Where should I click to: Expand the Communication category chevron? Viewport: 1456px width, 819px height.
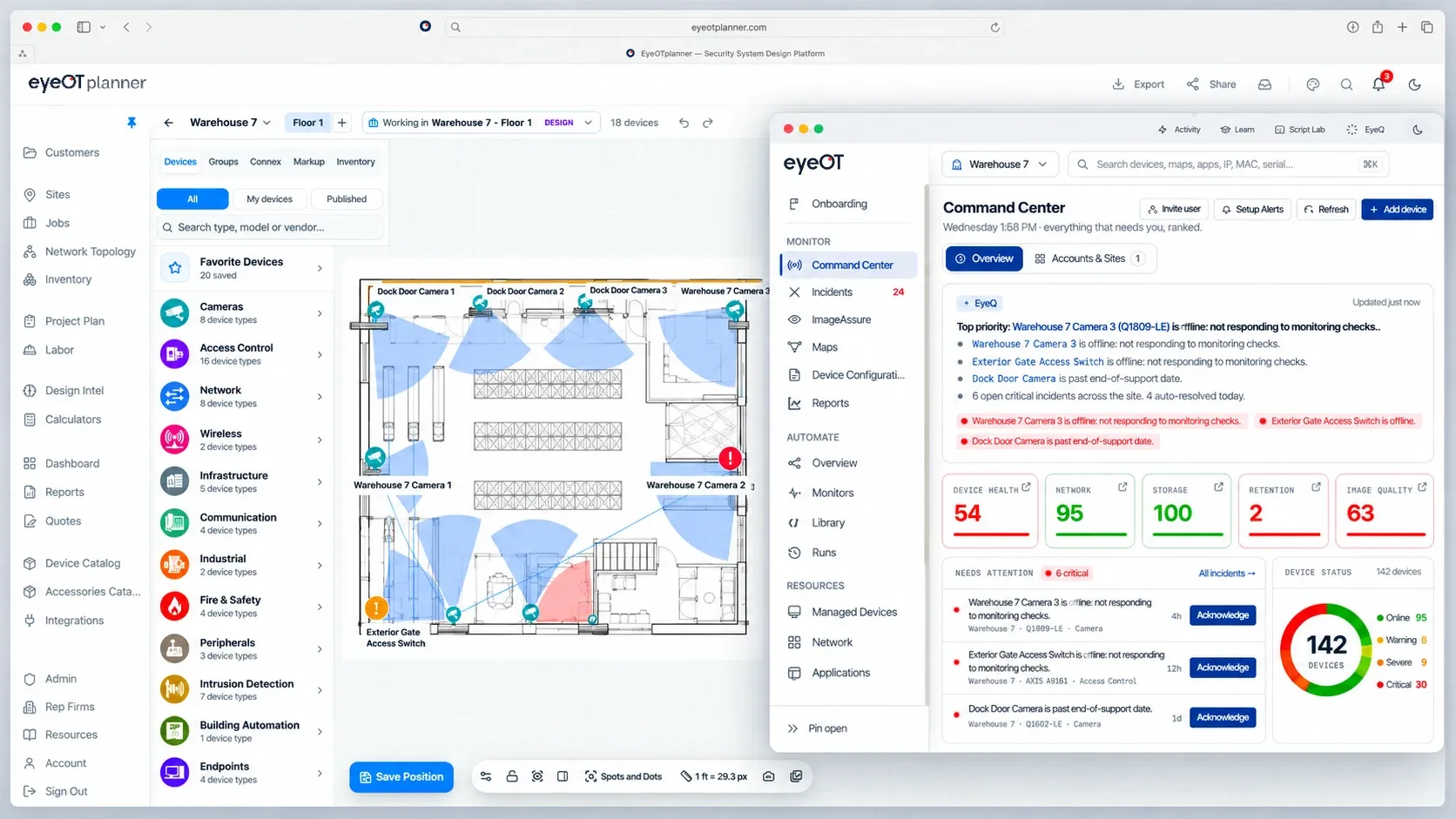point(320,524)
